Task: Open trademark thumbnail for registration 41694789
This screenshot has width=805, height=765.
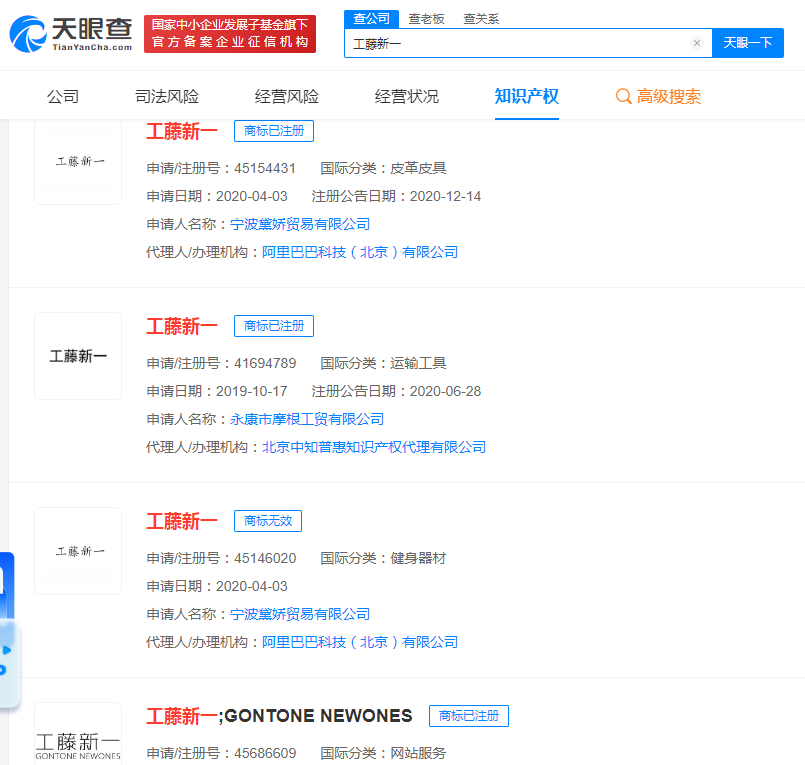Action: pyautogui.click(x=78, y=356)
